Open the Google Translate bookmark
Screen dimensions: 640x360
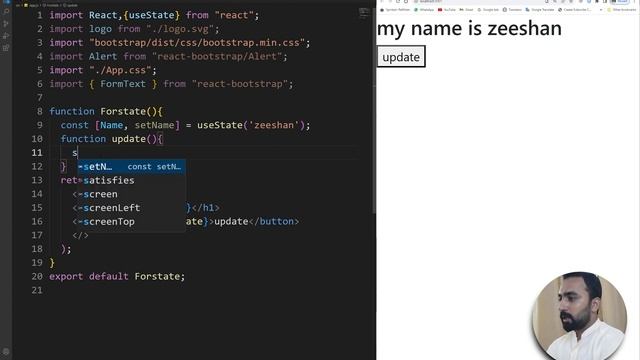540,9
